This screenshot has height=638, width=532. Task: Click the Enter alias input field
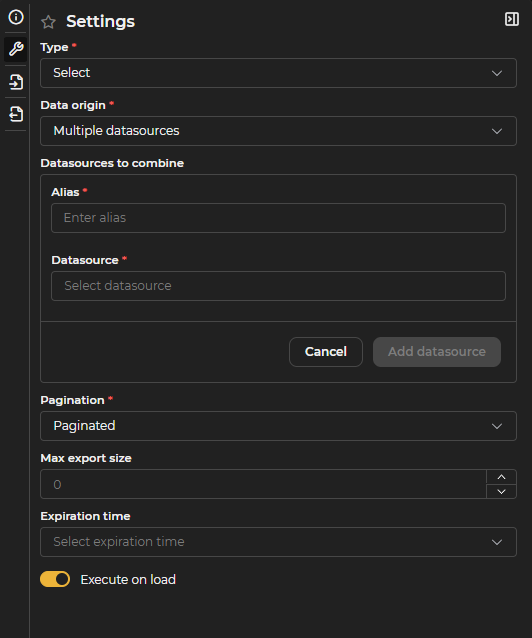click(278, 218)
